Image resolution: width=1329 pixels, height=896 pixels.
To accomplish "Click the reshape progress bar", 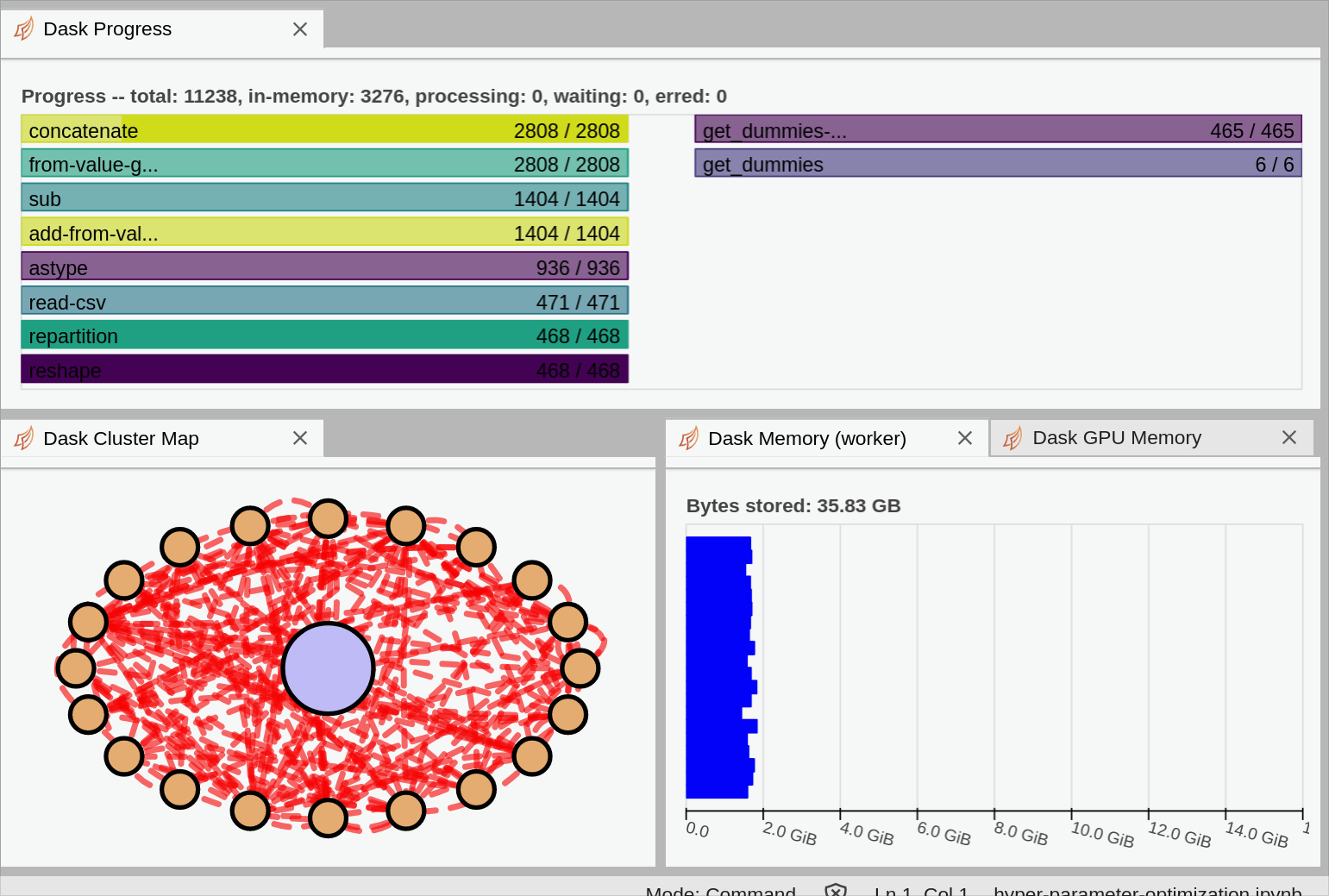I will pyautogui.click(x=324, y=369).
